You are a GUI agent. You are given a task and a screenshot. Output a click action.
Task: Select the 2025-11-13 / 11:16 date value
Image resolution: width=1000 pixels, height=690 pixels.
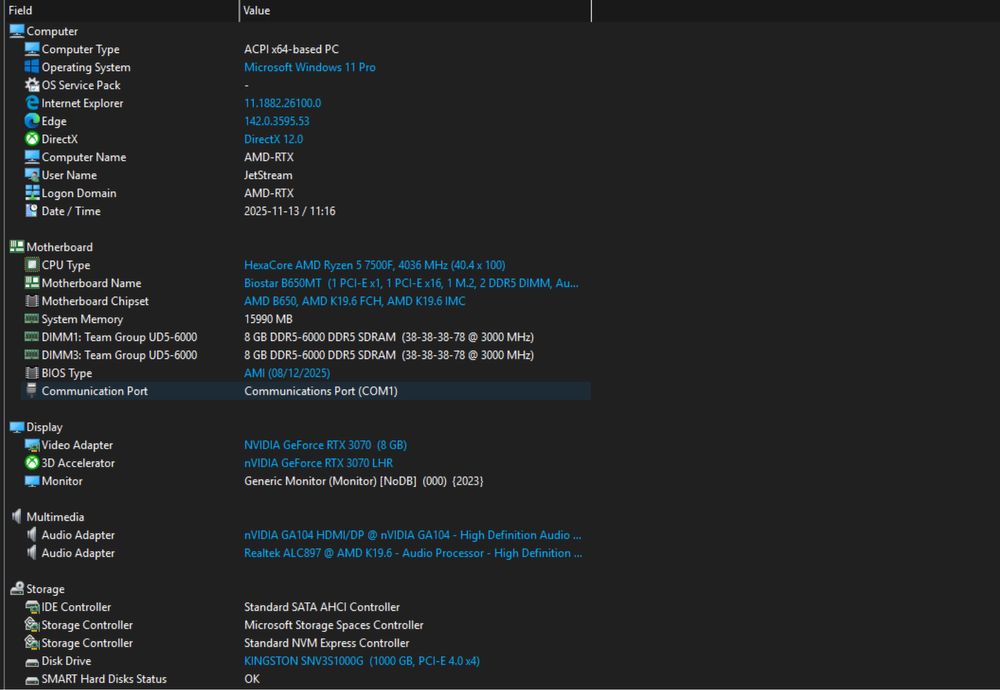tap(290, 211)
